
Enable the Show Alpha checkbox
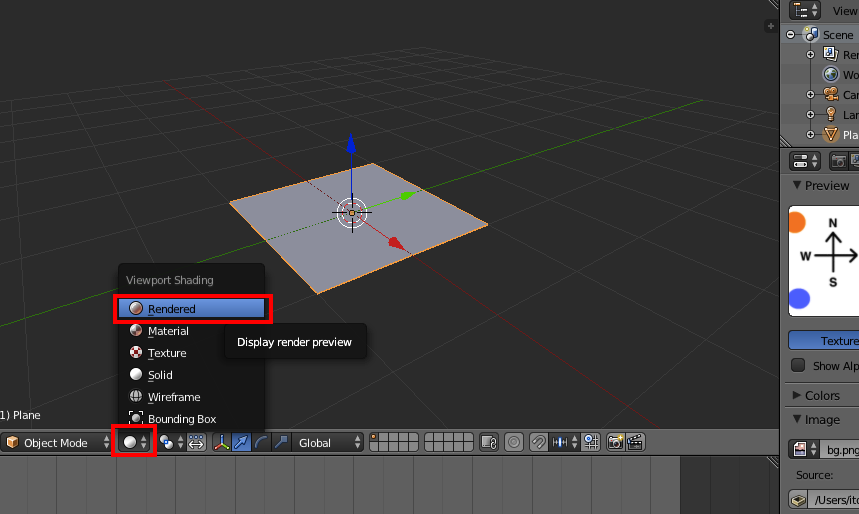pos(798,365)
